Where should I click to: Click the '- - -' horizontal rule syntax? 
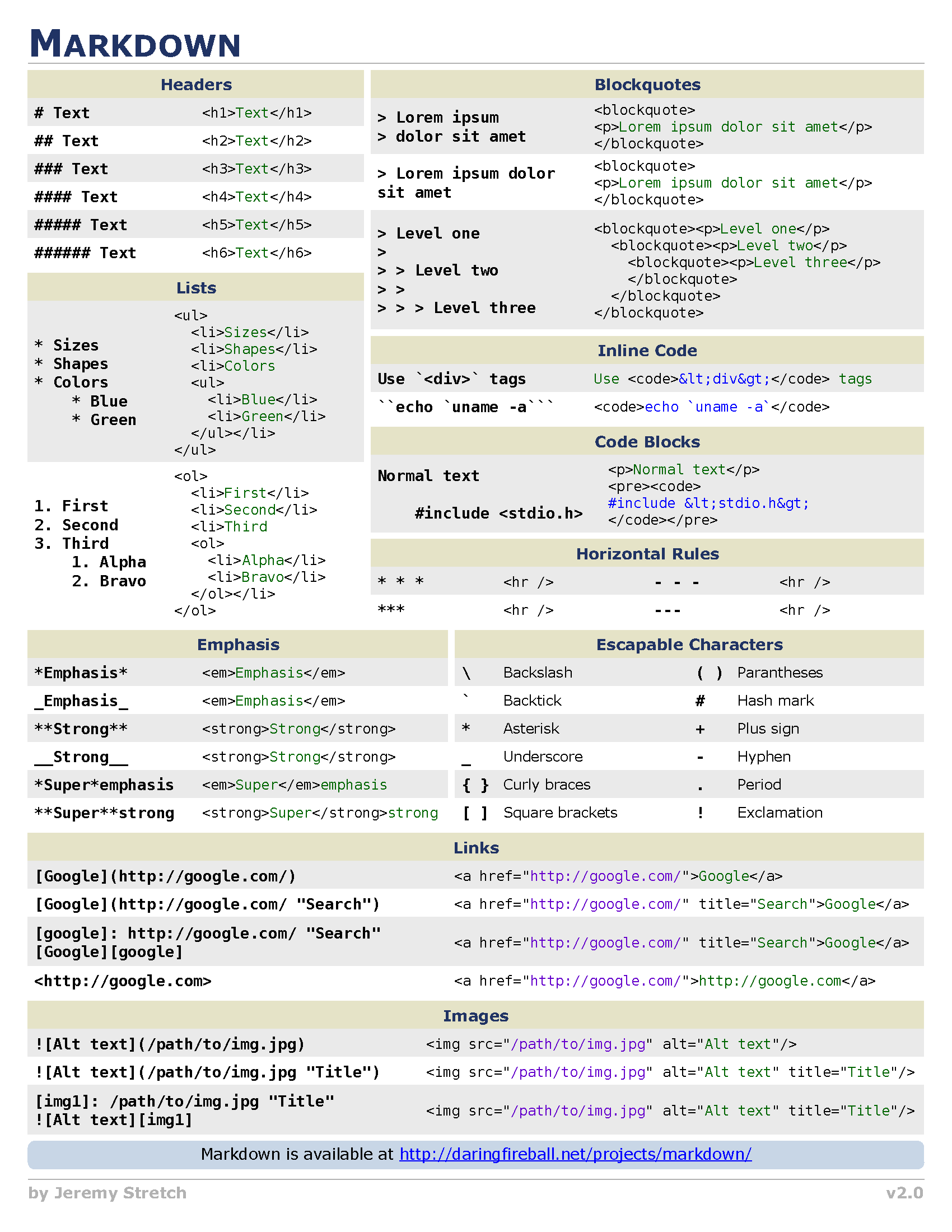pos(677,582)
